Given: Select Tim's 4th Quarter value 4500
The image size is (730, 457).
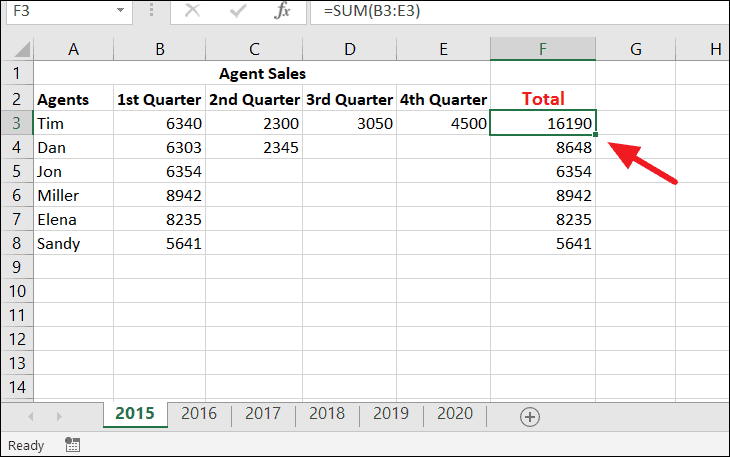Looking at the screenshot, I should (443, 123).
